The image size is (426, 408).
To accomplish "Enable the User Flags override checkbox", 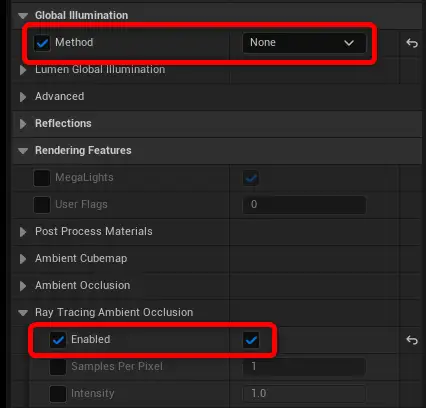I will (42, 205).
